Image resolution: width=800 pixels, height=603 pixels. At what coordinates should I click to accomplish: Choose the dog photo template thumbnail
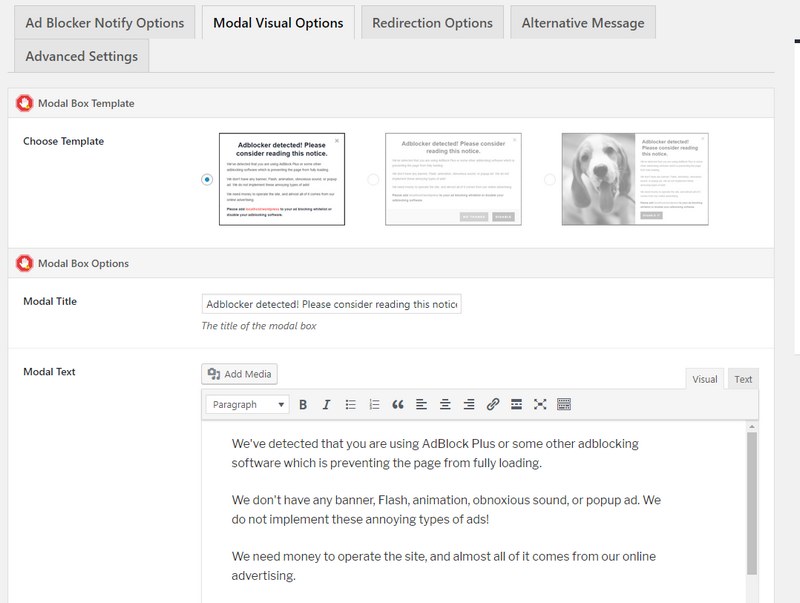tap(635, 179)
